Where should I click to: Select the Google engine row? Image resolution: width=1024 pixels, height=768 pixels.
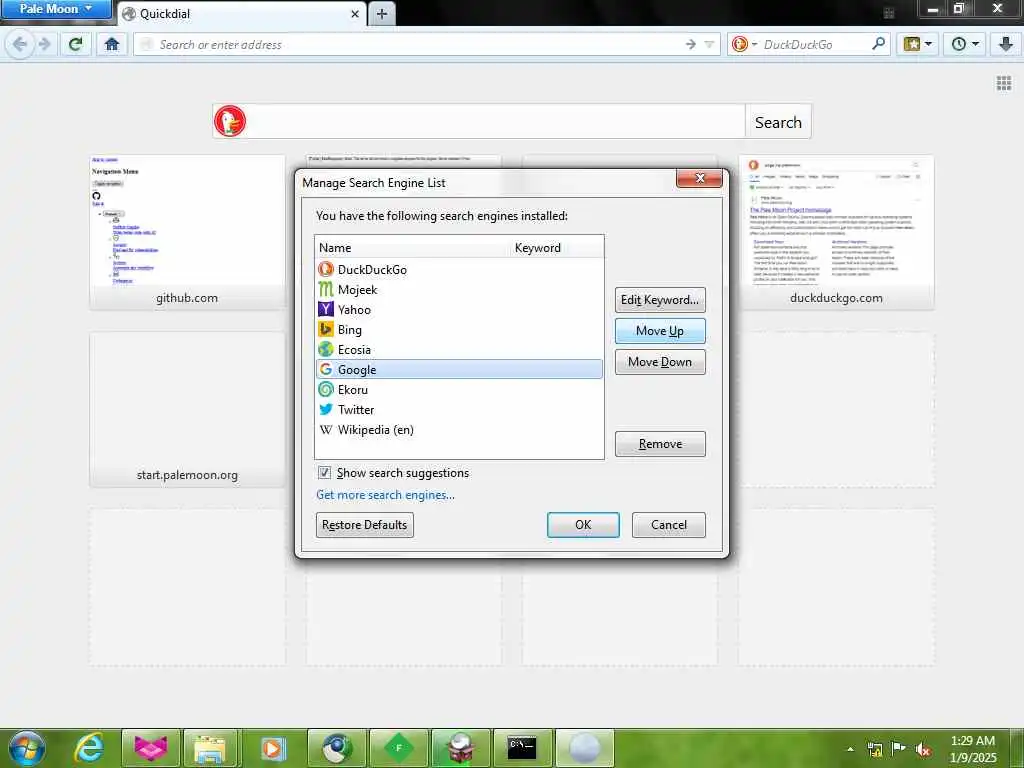[459, 370]
